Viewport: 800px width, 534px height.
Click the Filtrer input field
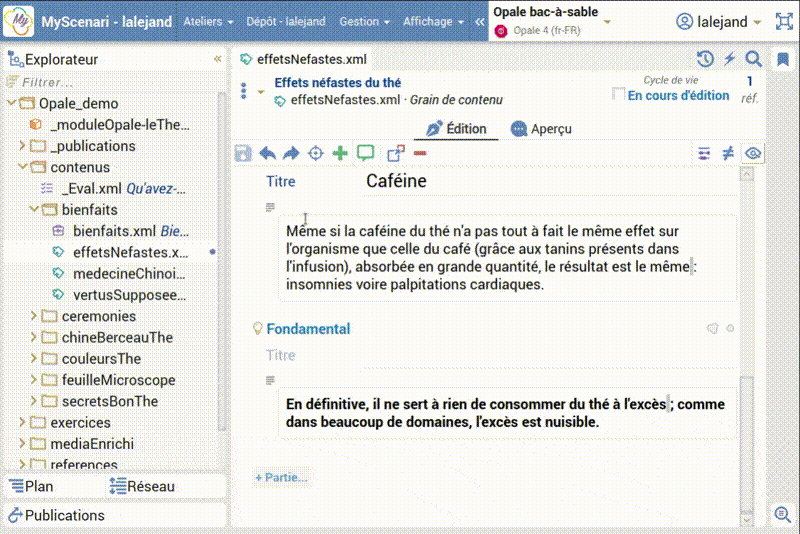pyautogui.click(x=110, y=82)
